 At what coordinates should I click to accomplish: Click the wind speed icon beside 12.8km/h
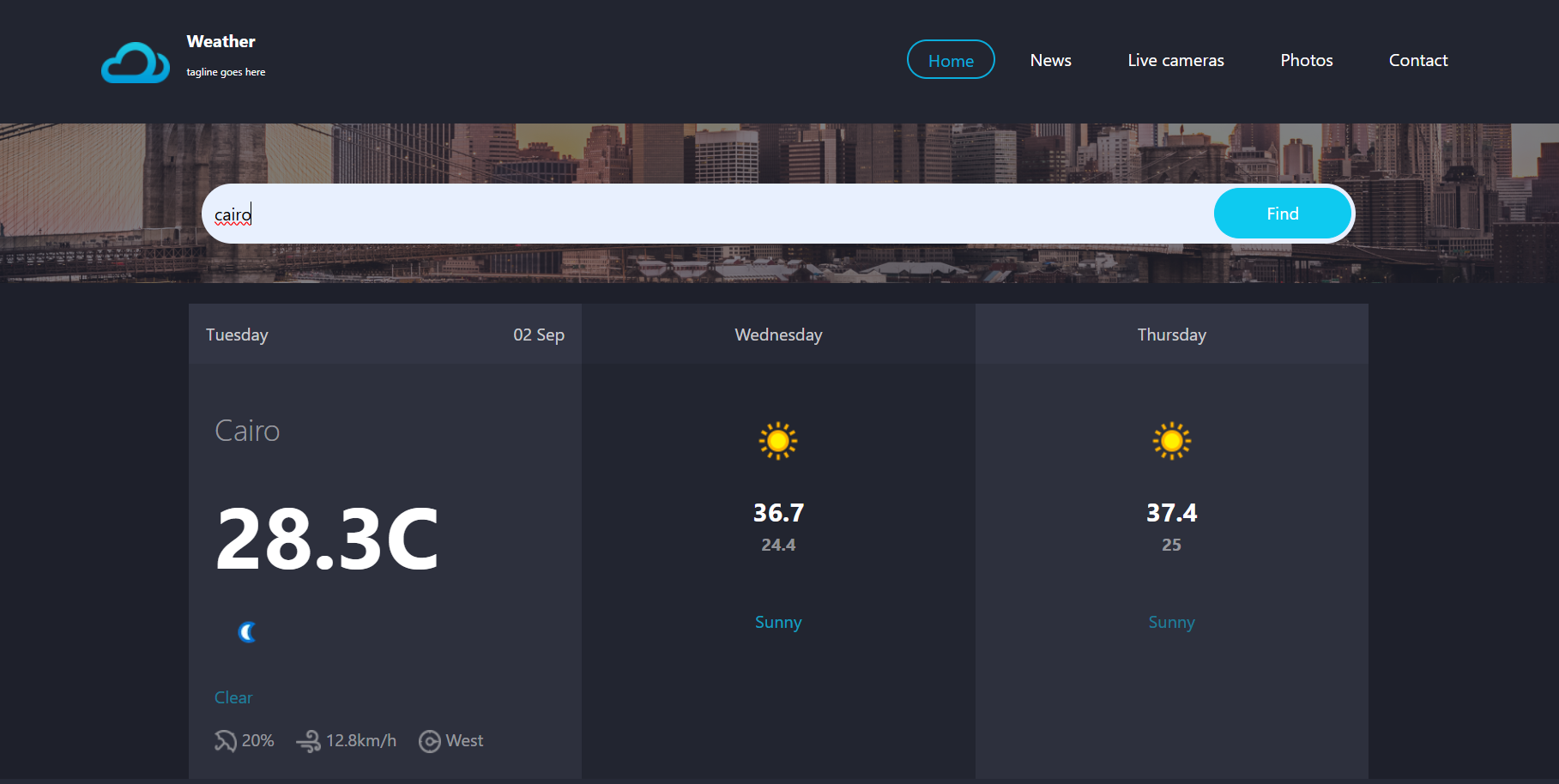pos(309,740)
